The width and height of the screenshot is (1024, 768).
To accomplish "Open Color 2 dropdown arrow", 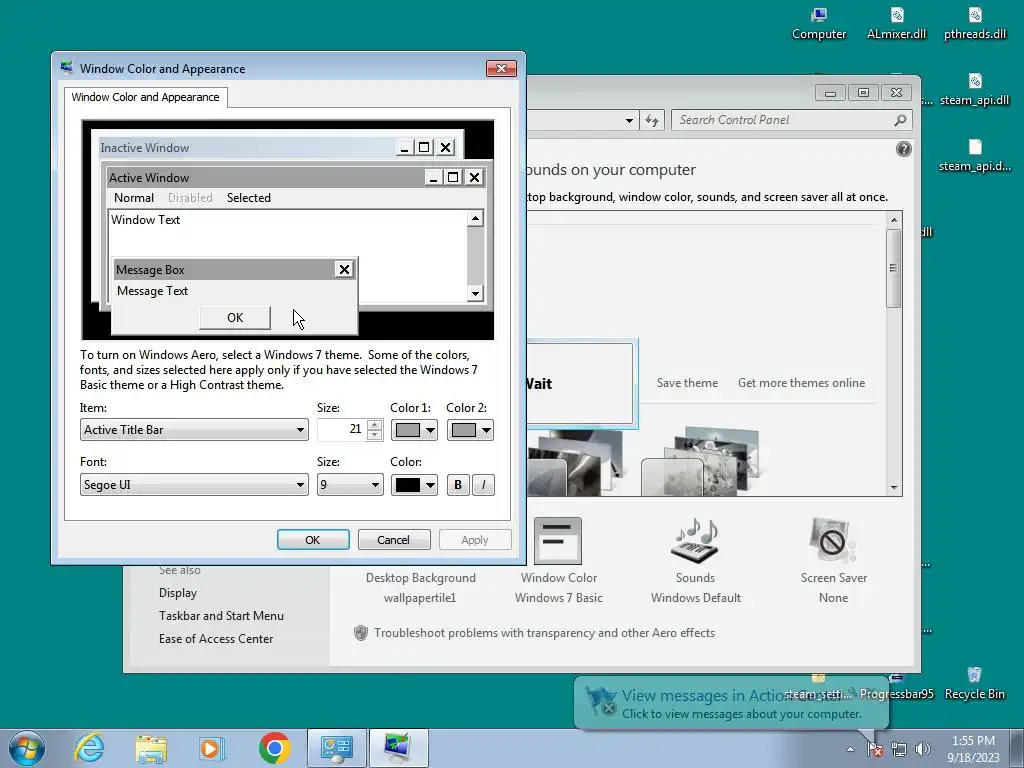I will click(x=486, y=430).
